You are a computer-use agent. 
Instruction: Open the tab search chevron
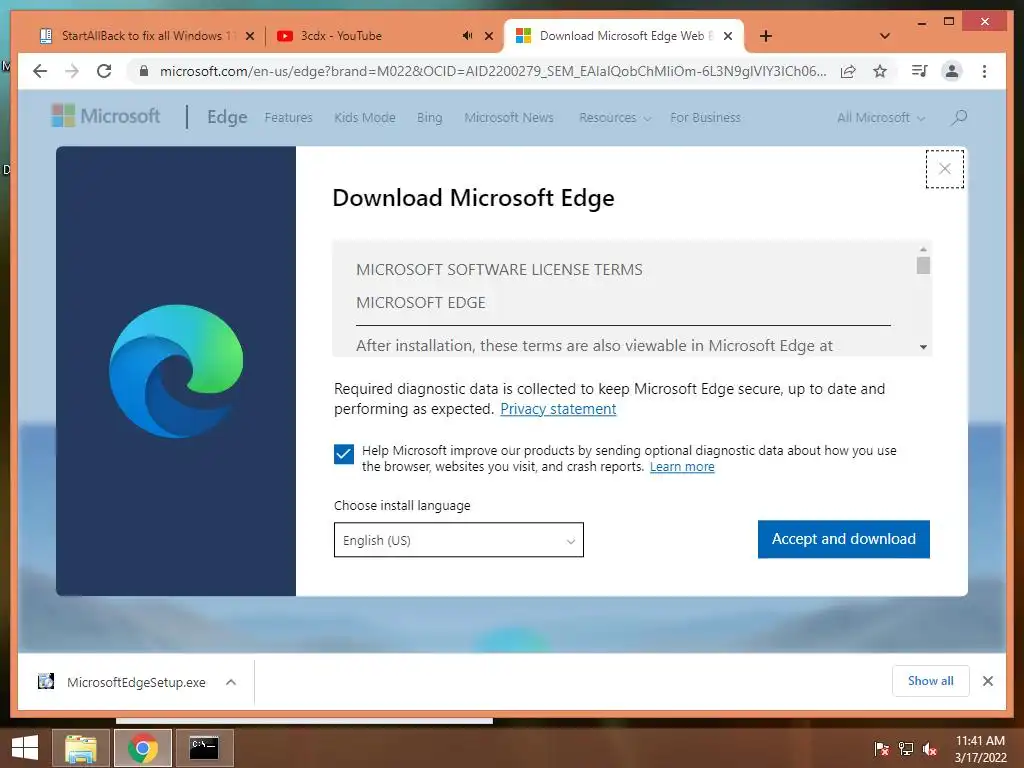(885, 36)
